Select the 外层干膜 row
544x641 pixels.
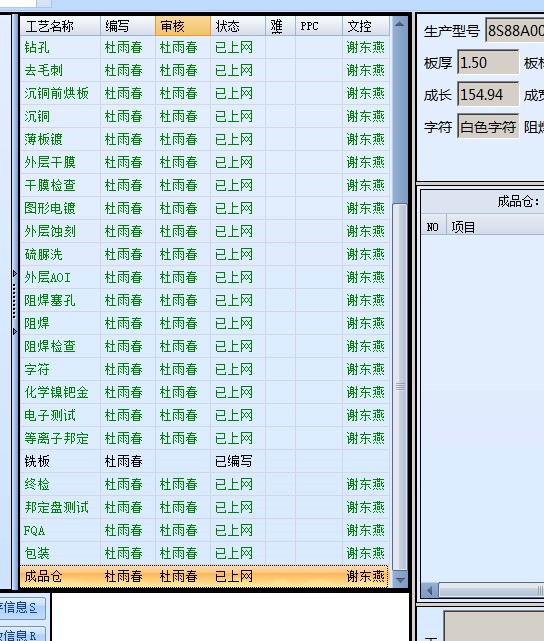(x=205, y=162)
